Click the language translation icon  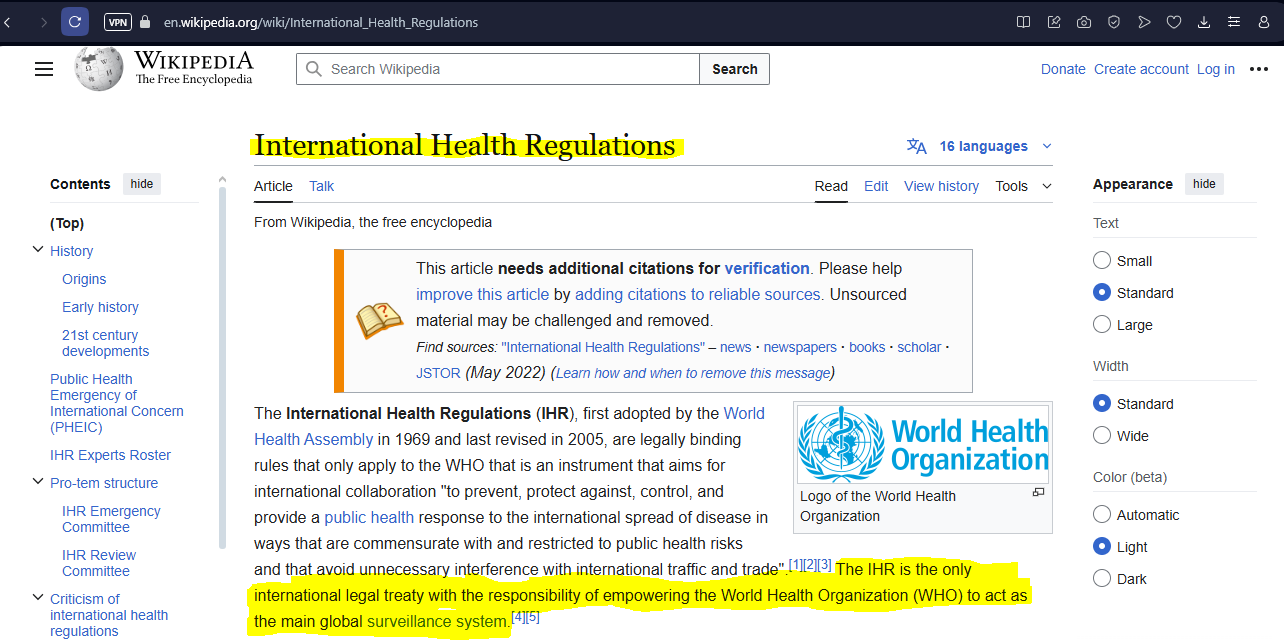pos(917,146)
